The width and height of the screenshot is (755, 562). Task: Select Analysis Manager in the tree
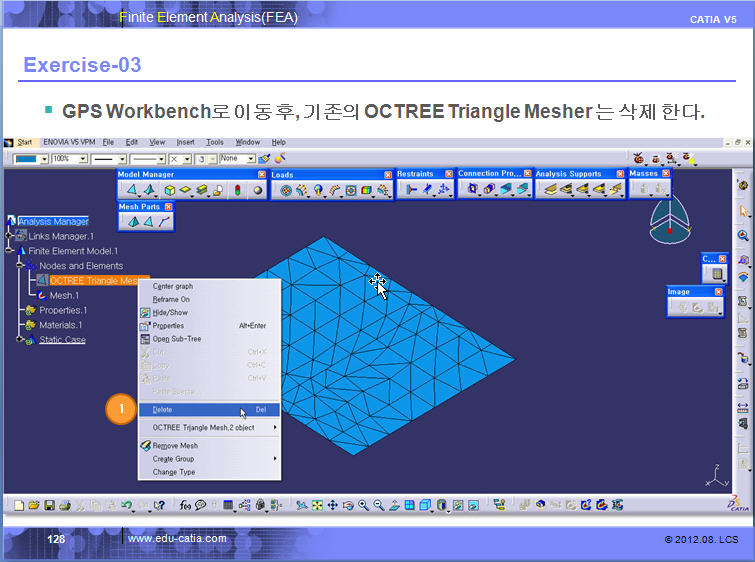(53, 221)
